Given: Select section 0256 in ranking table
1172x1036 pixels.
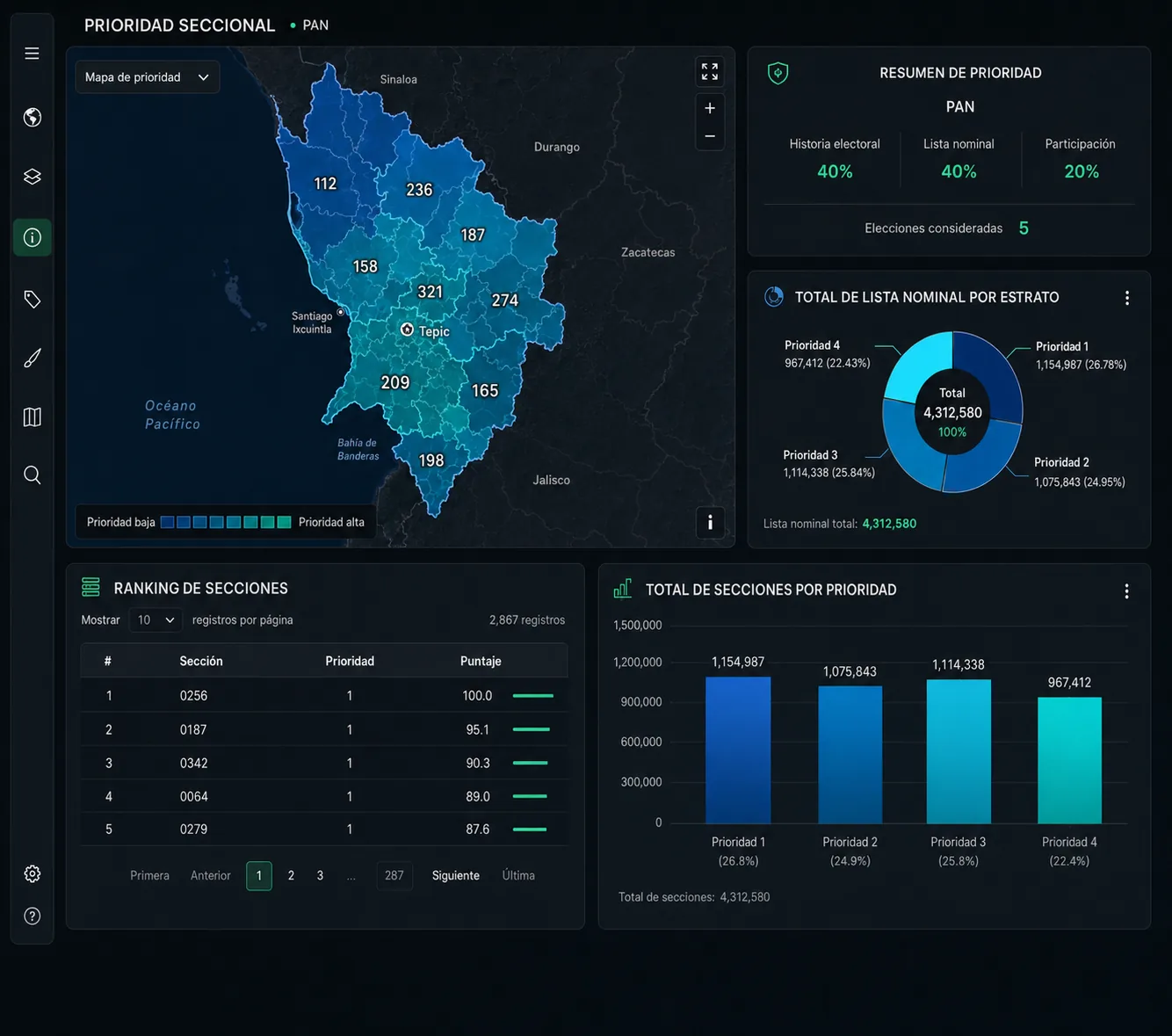Looking at the screenshot, I should click(324, 695).
